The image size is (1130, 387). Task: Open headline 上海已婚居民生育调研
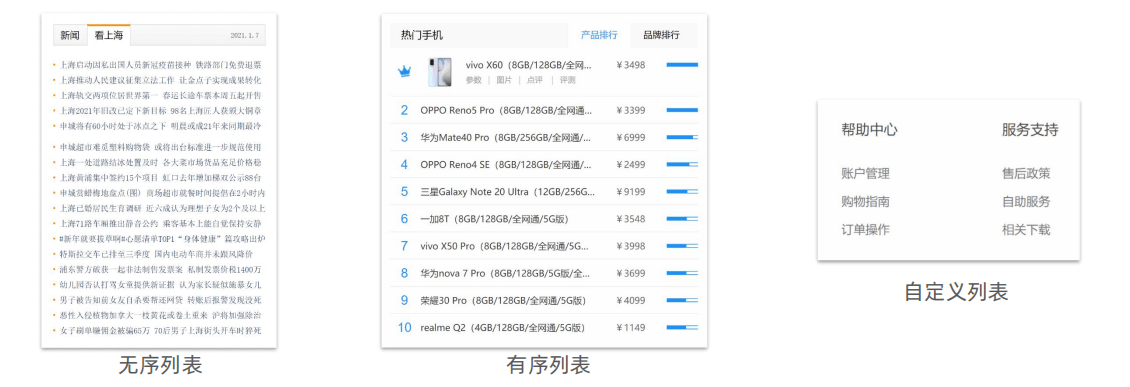[x=100, y=208]
